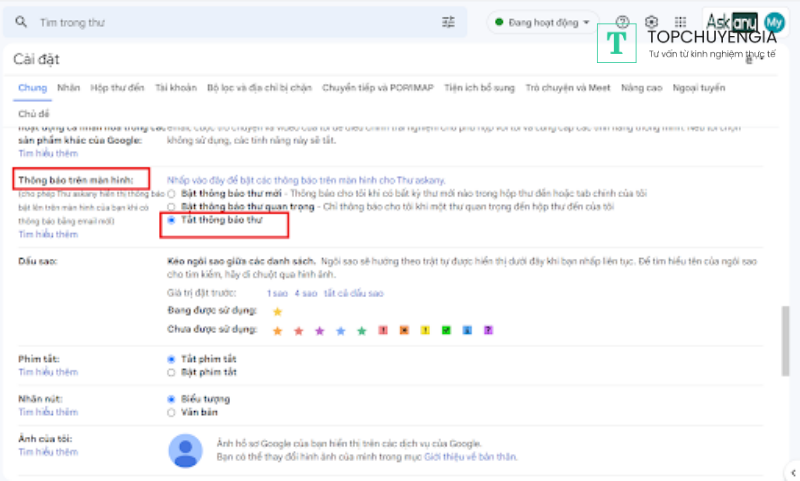
Task: Enable 'Bật phím tắt' radio option
Action: tap(171, 372)
